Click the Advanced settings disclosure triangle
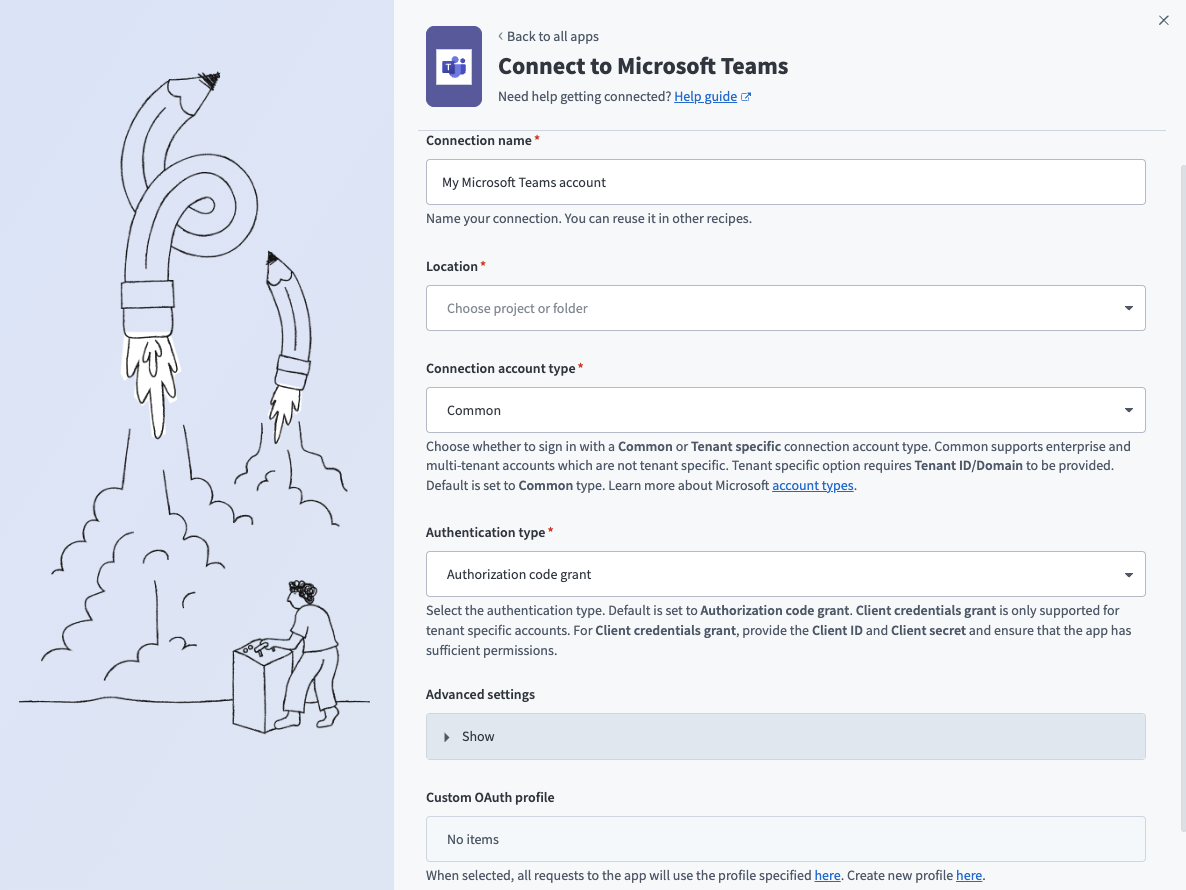This screenshot has width=1186, height=890. [446, 737]
